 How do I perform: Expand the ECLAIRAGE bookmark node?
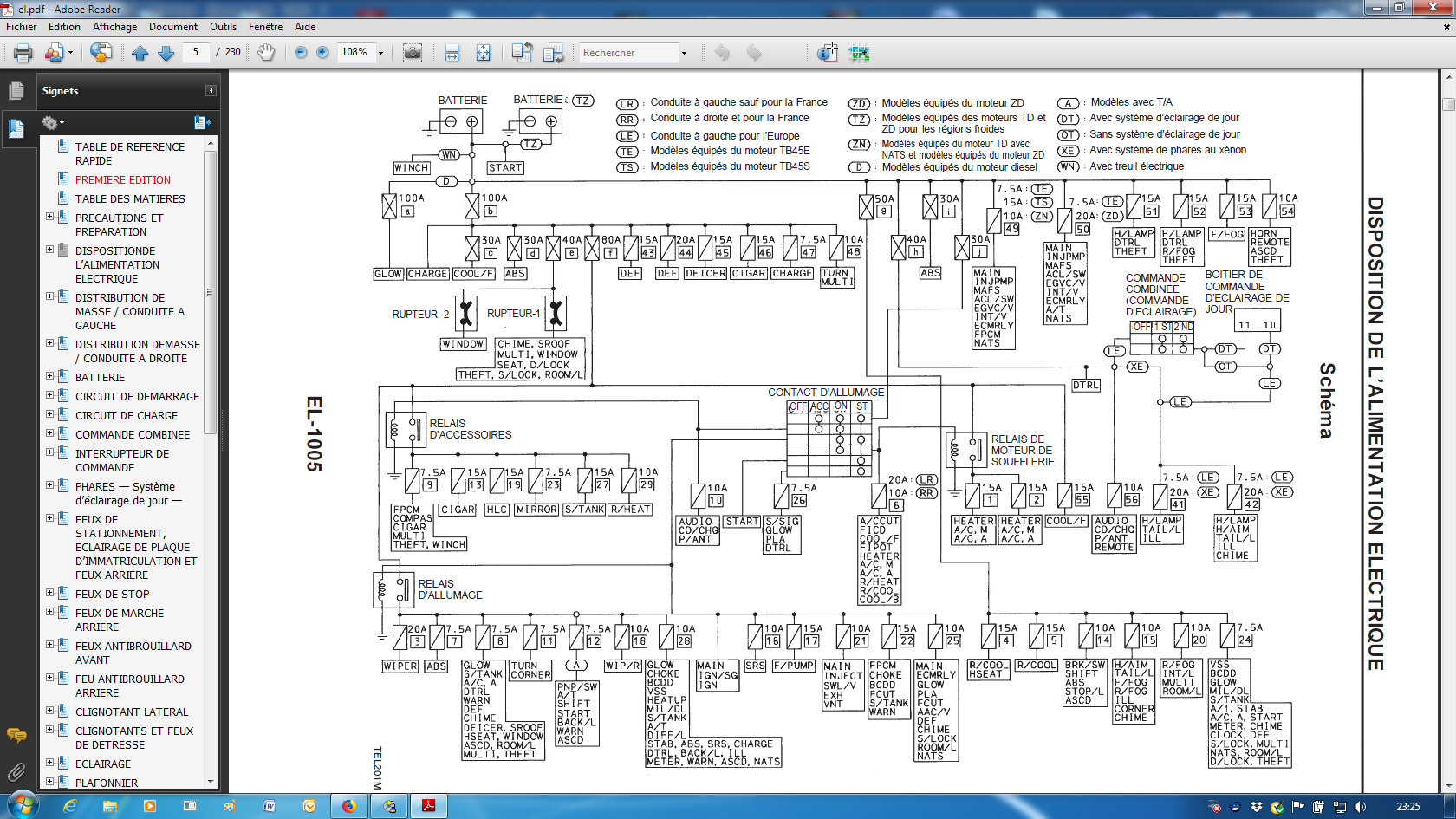[x=49, y=763]
